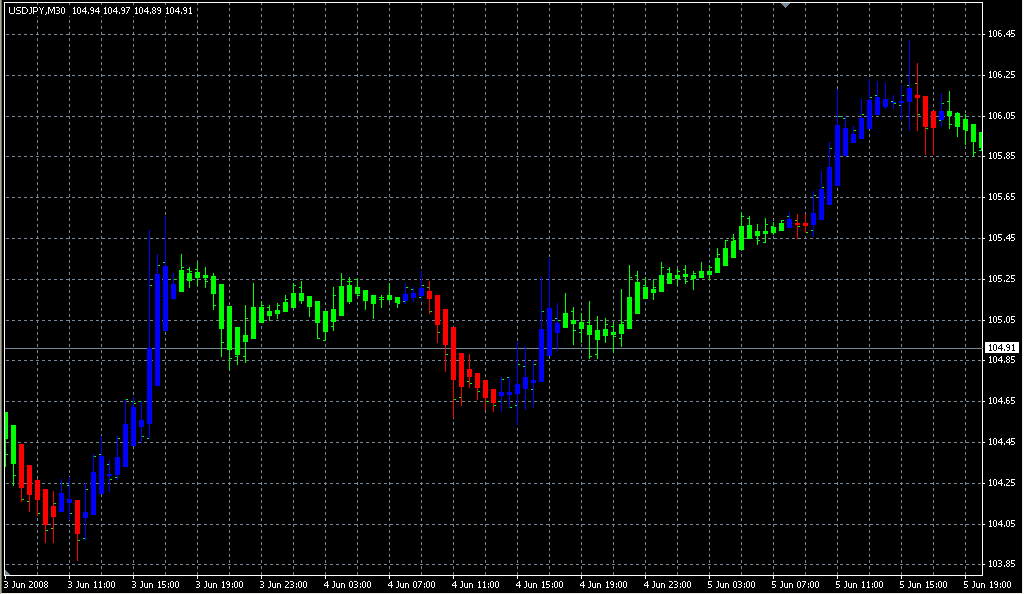Click the 106.25 price axis label
Viewport: 1024px width, 594px height.
click(x=1002, y=75)
